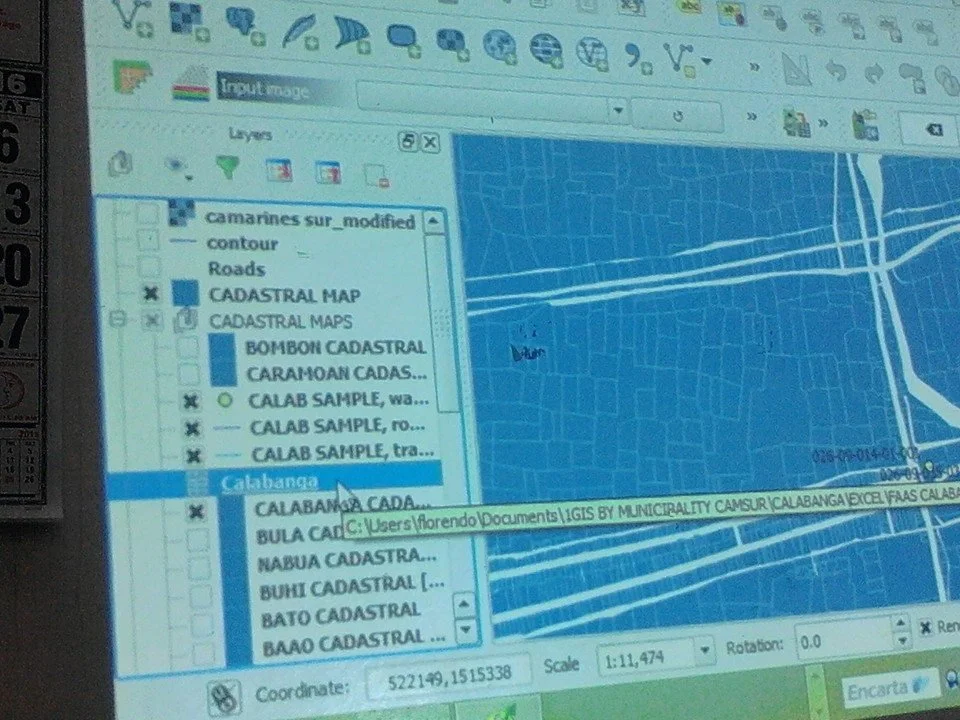The image size is (960, 720).
Task: Increase Rotation with the up stepper arrow
Action: pos(900,623)
